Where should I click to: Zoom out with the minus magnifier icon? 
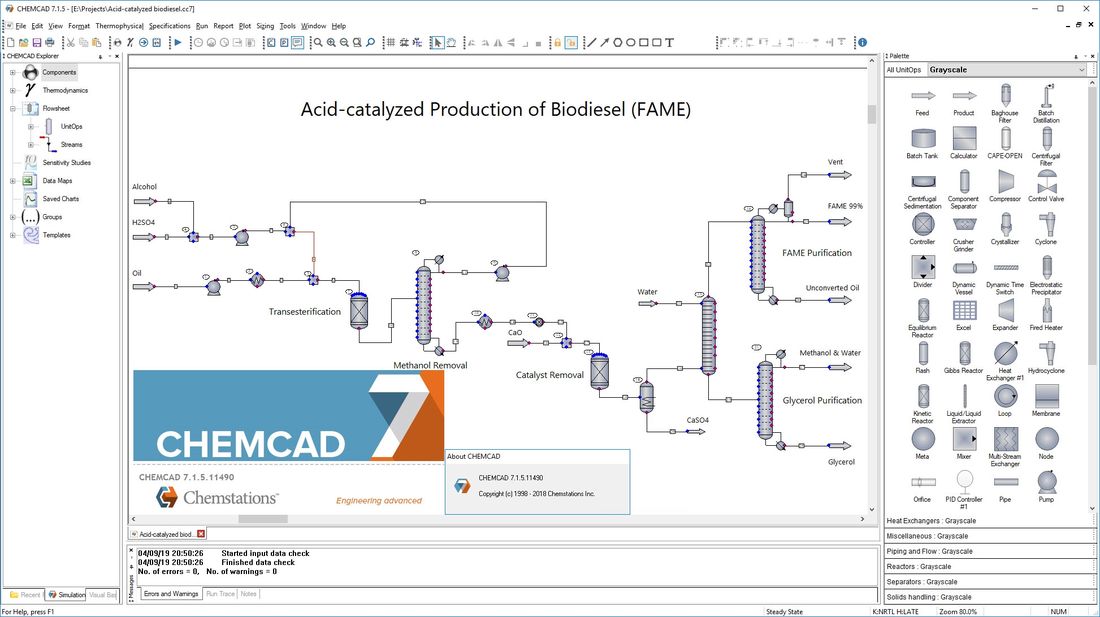344,43
